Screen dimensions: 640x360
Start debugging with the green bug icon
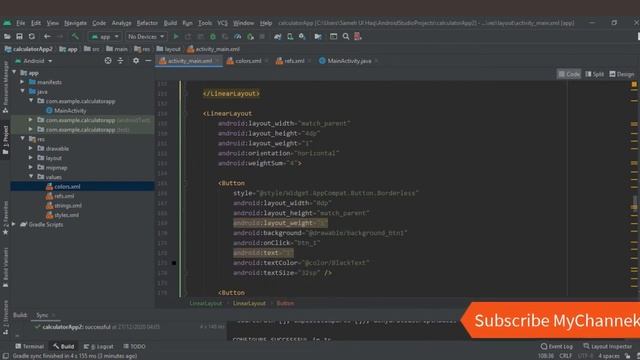213,37
